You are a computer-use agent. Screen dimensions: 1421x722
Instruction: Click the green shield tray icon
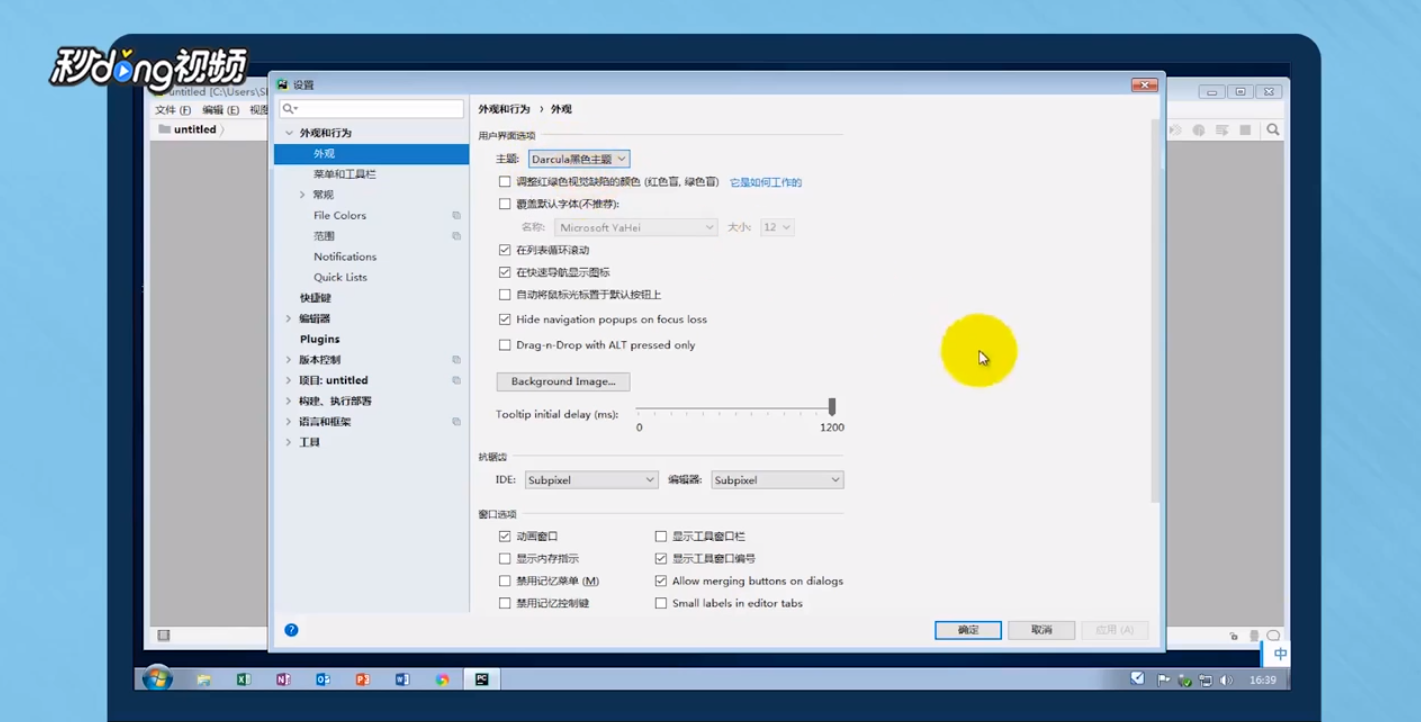[x=1185, y=680]
